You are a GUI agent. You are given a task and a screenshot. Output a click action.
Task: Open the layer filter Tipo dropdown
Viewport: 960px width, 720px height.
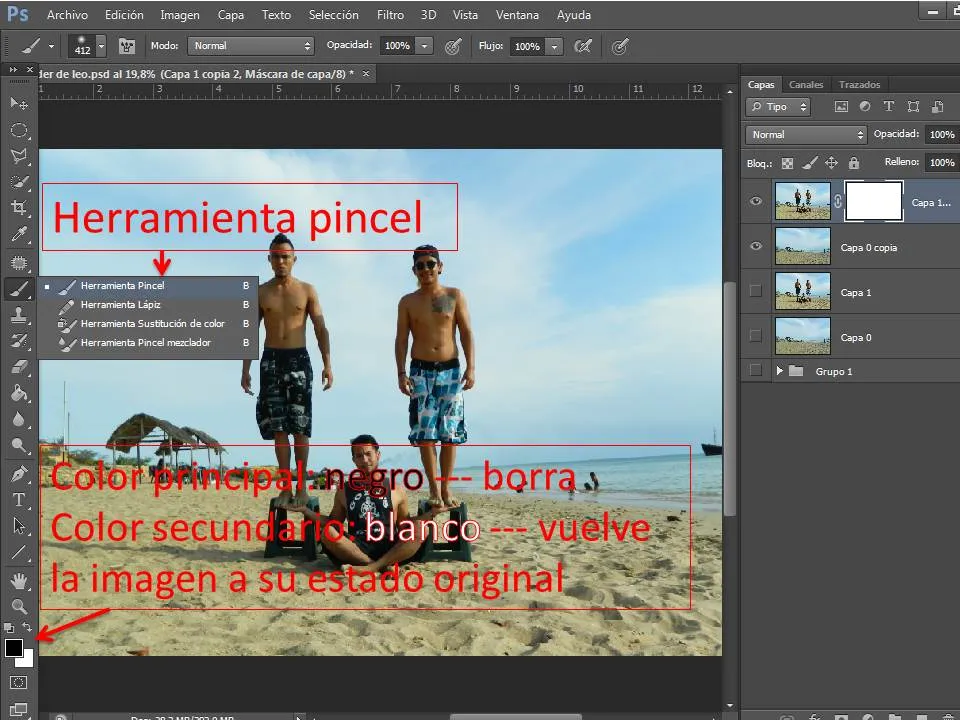click(778, 107)
